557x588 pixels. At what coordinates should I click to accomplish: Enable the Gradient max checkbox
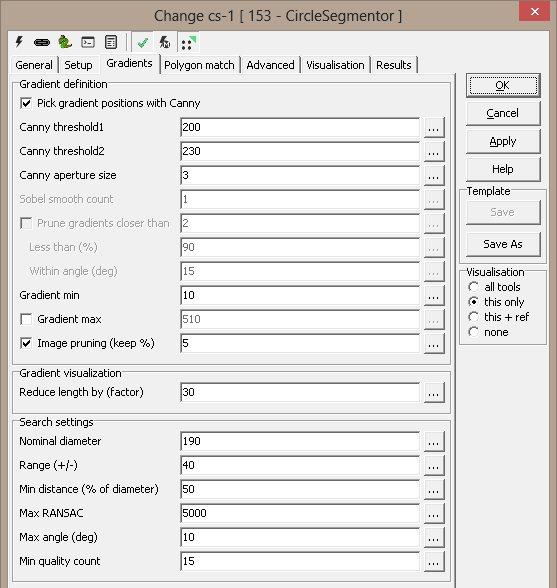click(26, 319)
